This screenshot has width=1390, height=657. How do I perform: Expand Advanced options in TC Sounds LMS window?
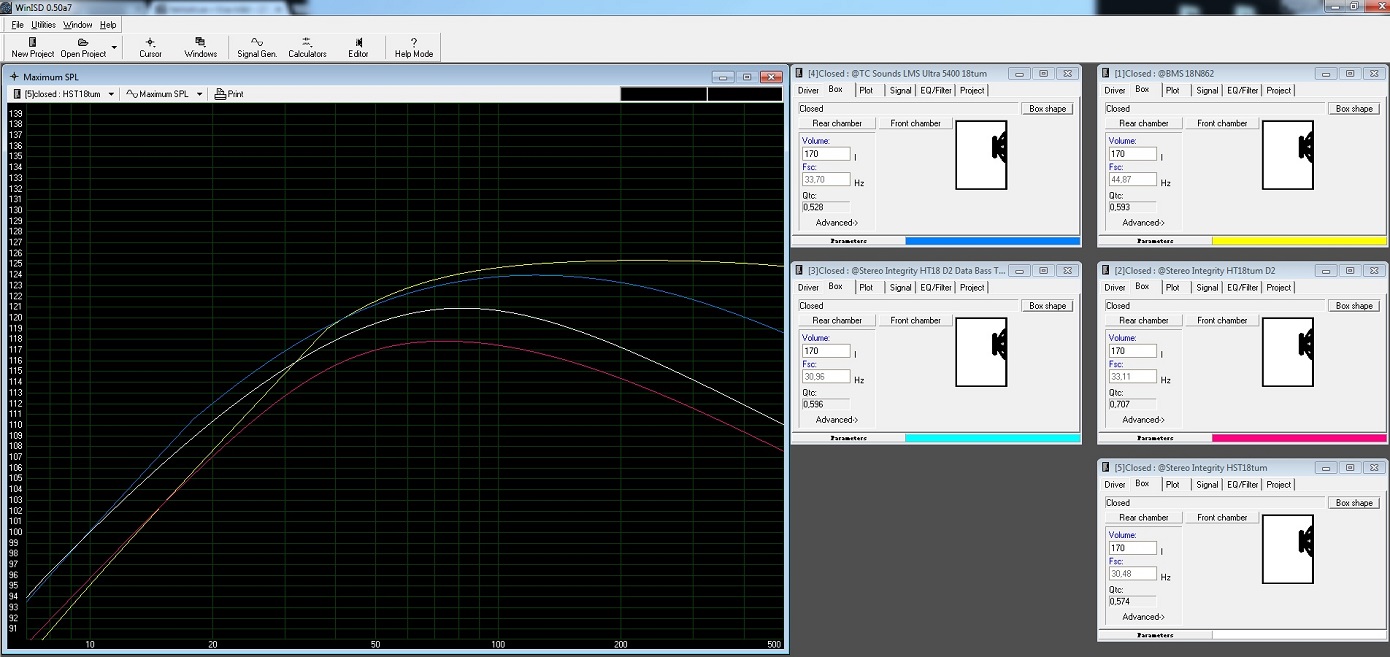click(x=837, y=223)
